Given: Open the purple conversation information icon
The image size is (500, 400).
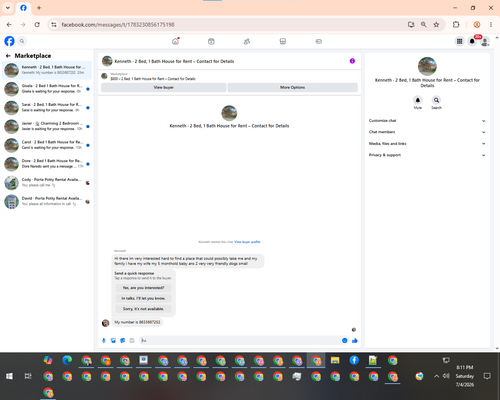Looking at the screenshot, I should [x=352, y=61].
